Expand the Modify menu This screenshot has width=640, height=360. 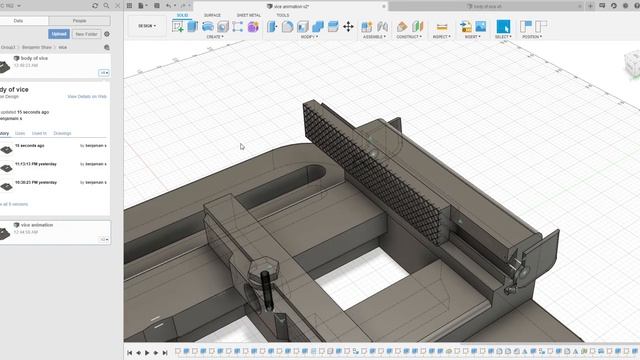309,37
